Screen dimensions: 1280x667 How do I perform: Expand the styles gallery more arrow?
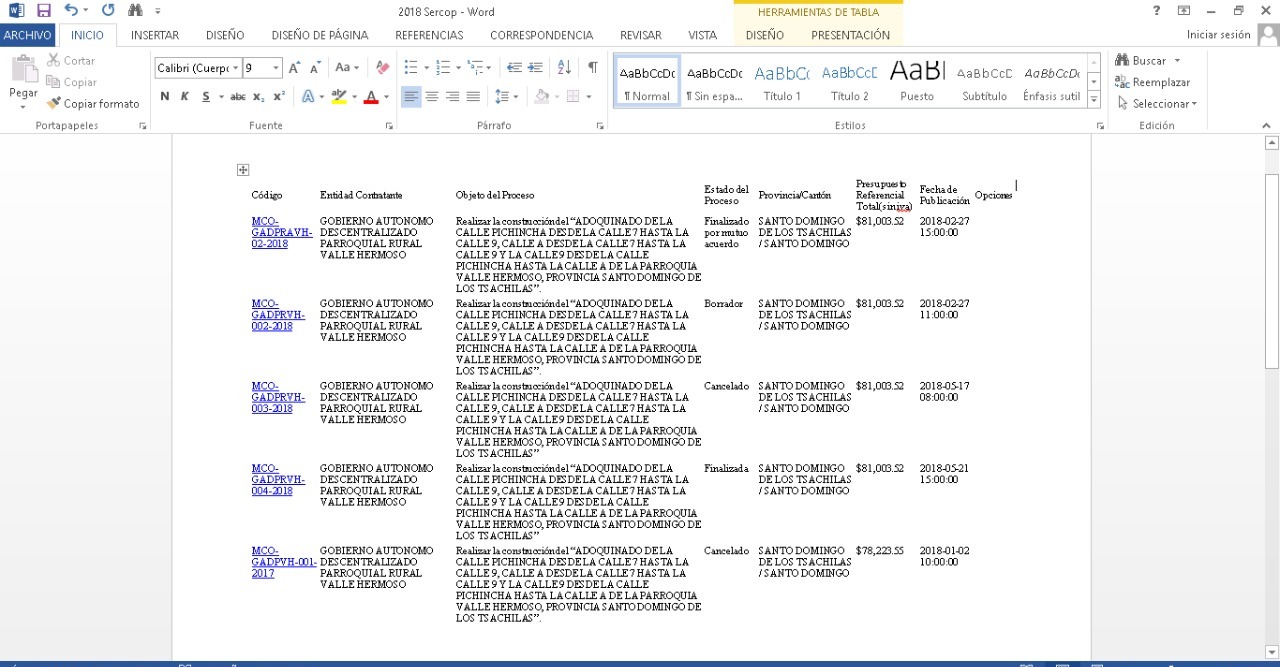(x=1094, y=100)
